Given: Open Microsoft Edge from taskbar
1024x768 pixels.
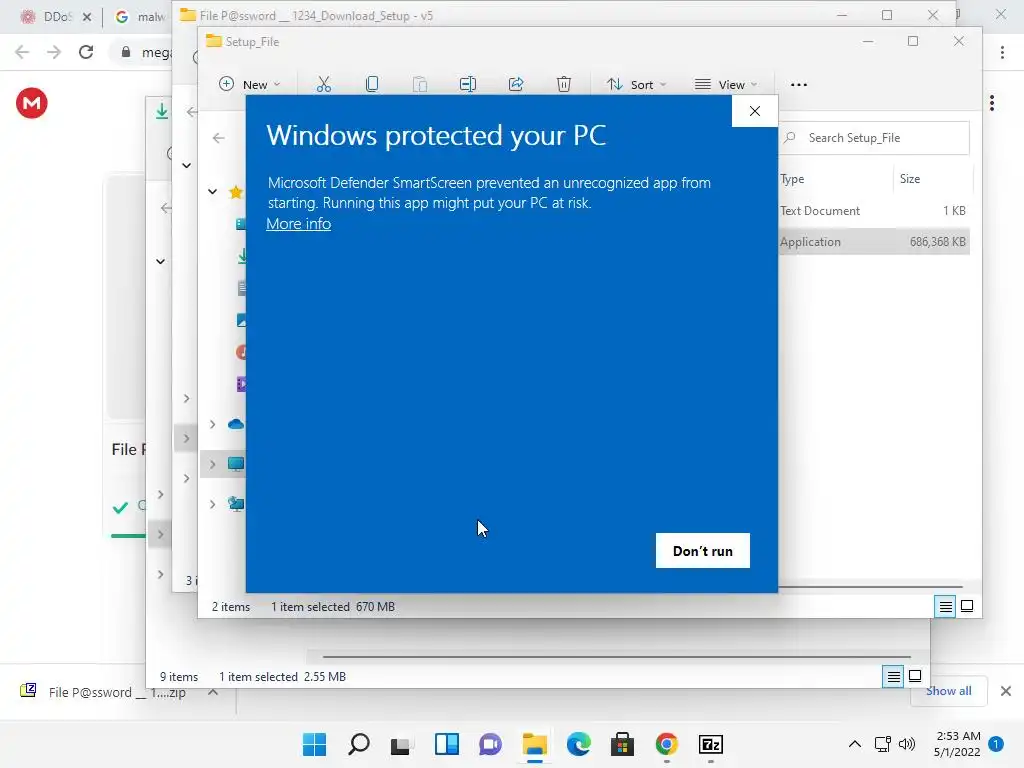Looking at the screenshot, I should (578, 744).
